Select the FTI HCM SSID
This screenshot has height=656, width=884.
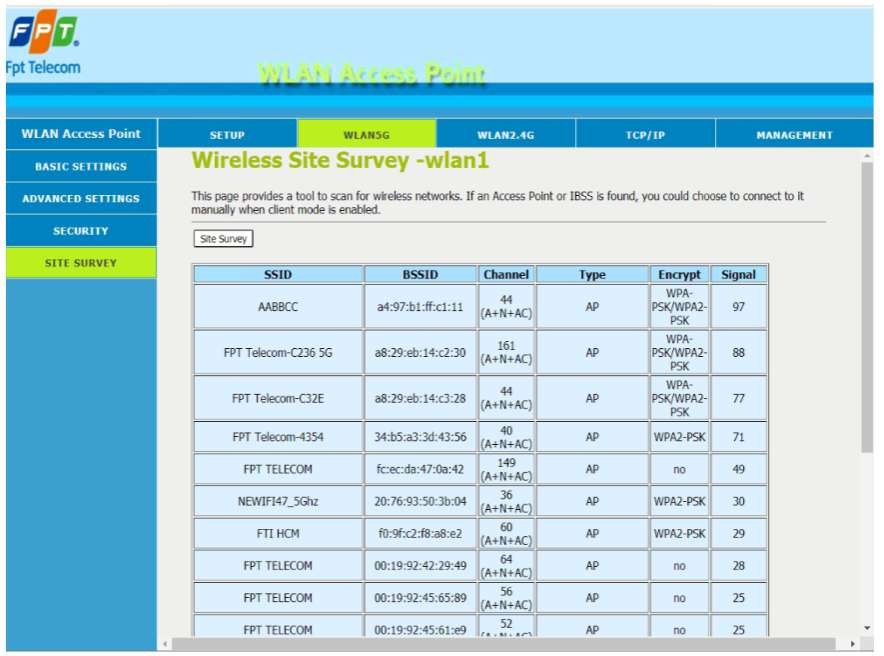pyautogui.click(x=278, y=533)
